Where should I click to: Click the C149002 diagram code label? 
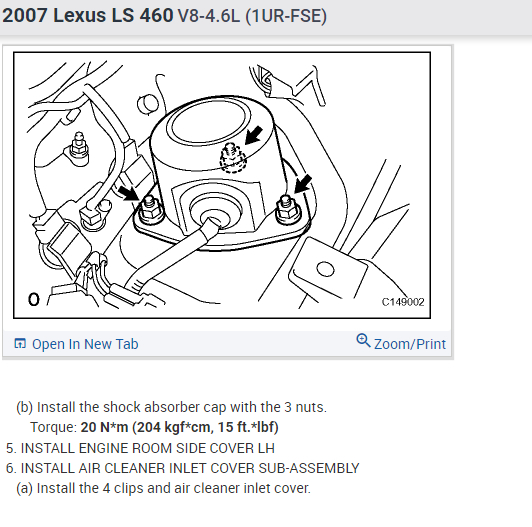pos(403,302)
